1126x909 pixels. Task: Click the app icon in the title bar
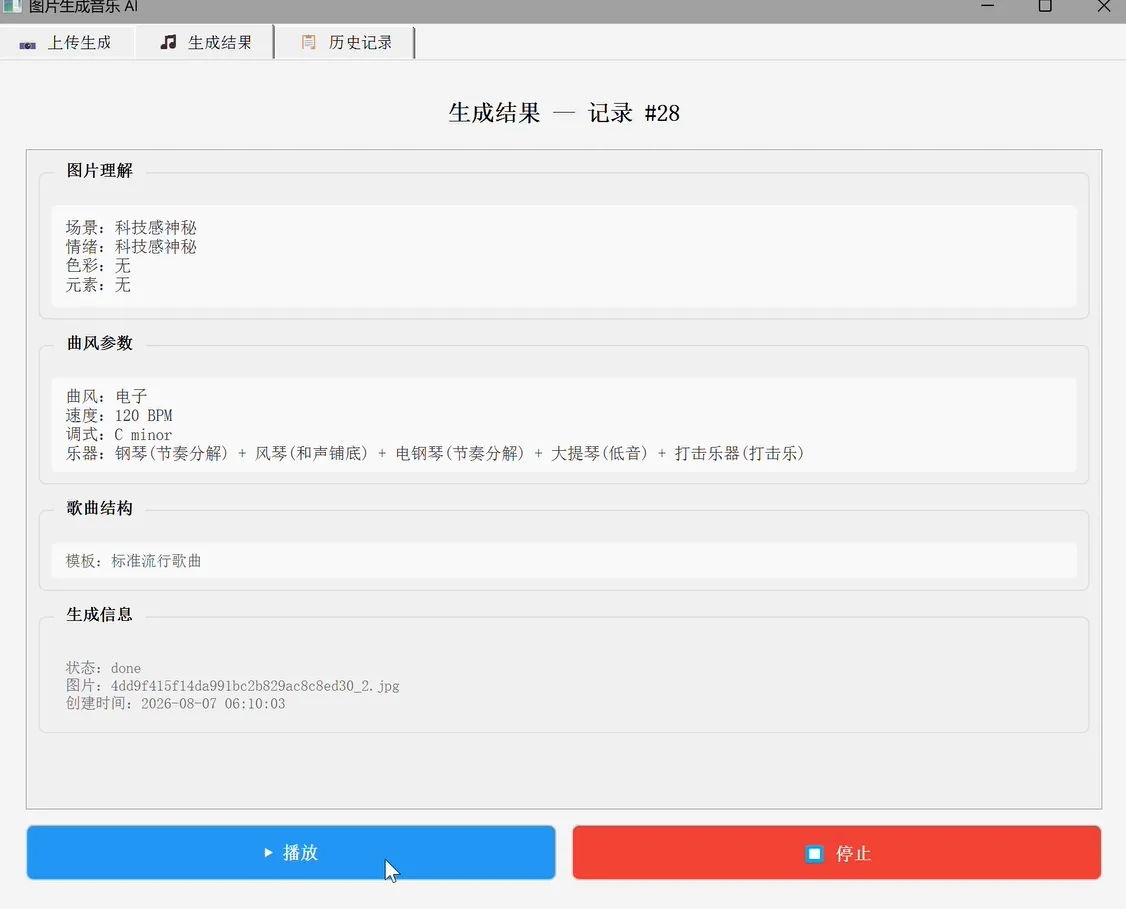pyautogui.click(x=12, y=6)
